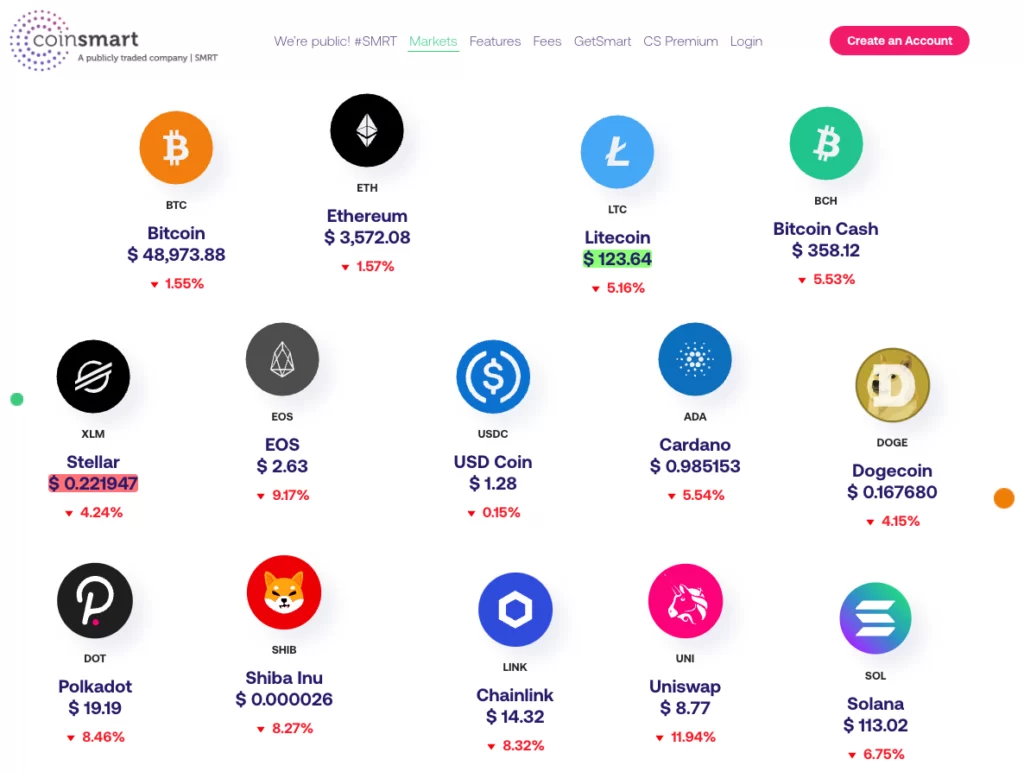The height and width of the screenshot is (772, 1024).
Task: Click the Stellar XLM icon
Action: tap(93, 376)
